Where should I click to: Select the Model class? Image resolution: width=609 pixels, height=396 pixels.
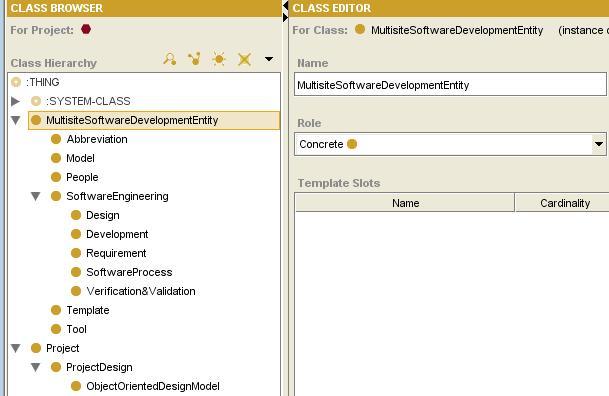80,158
